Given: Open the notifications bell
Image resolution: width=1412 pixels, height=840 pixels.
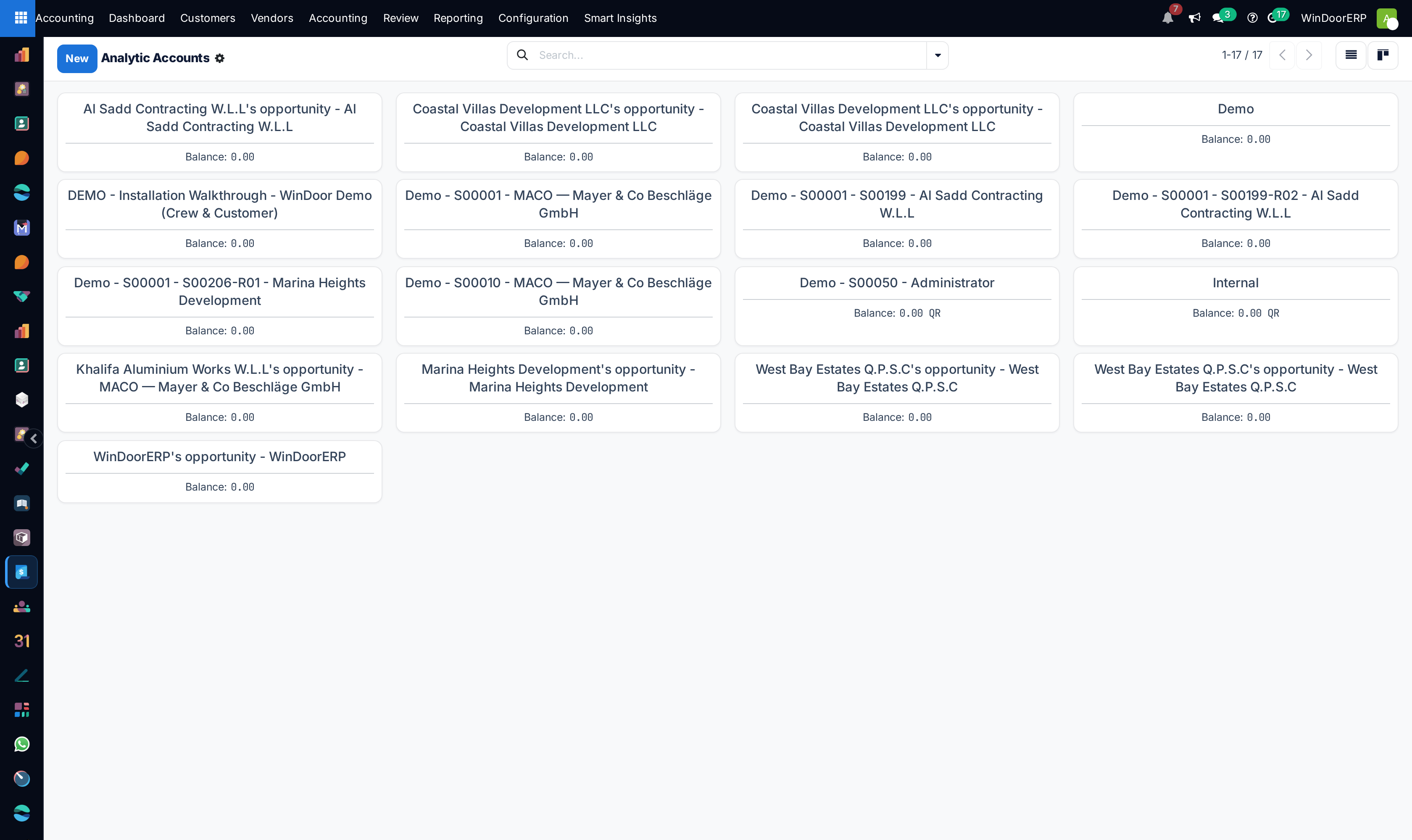Looking at the screenshot, I should point(1167,18).
